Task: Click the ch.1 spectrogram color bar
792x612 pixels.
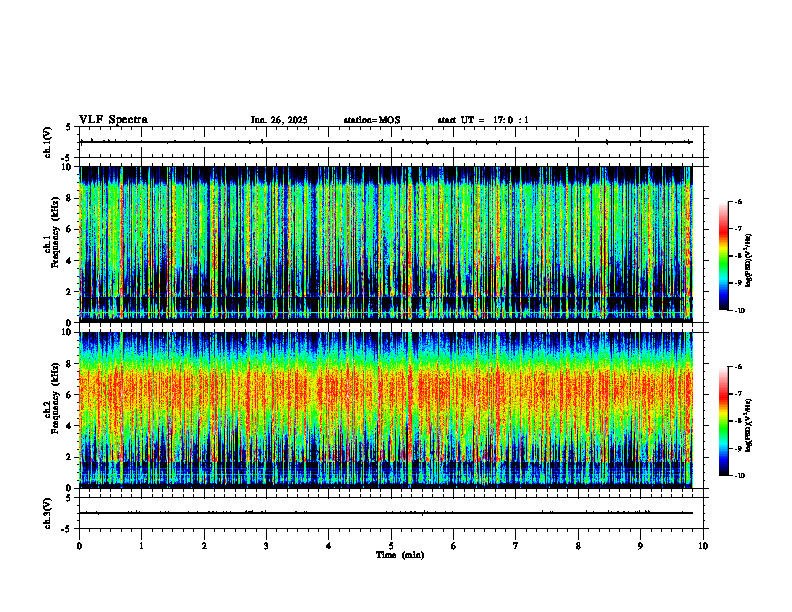Action: (x=723, y=256)
